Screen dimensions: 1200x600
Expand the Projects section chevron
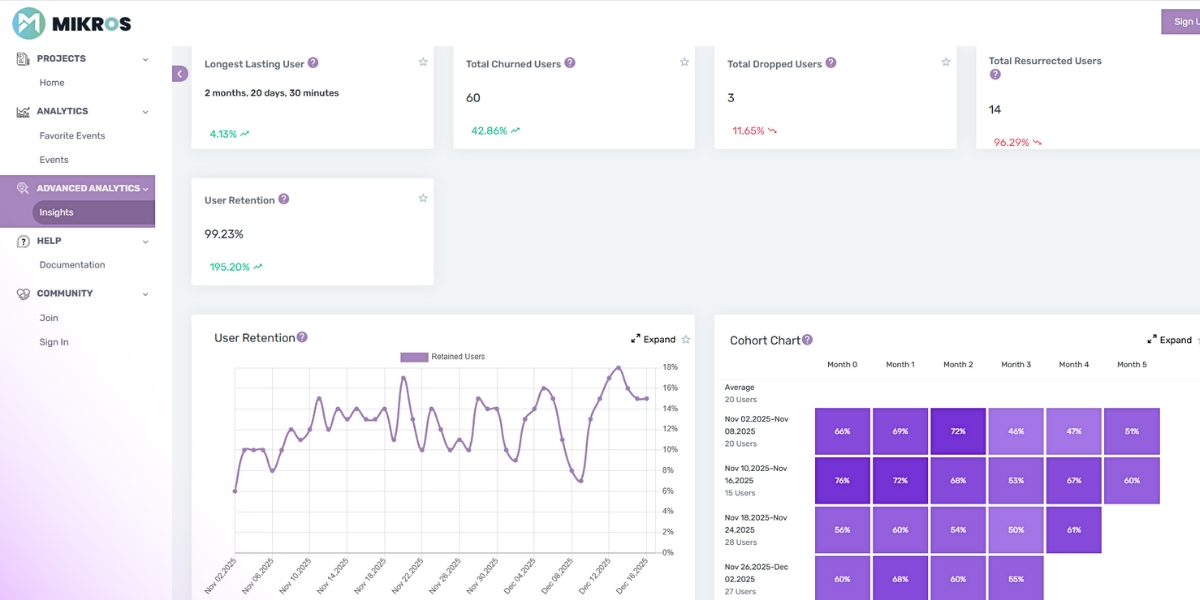pos(143,58)
